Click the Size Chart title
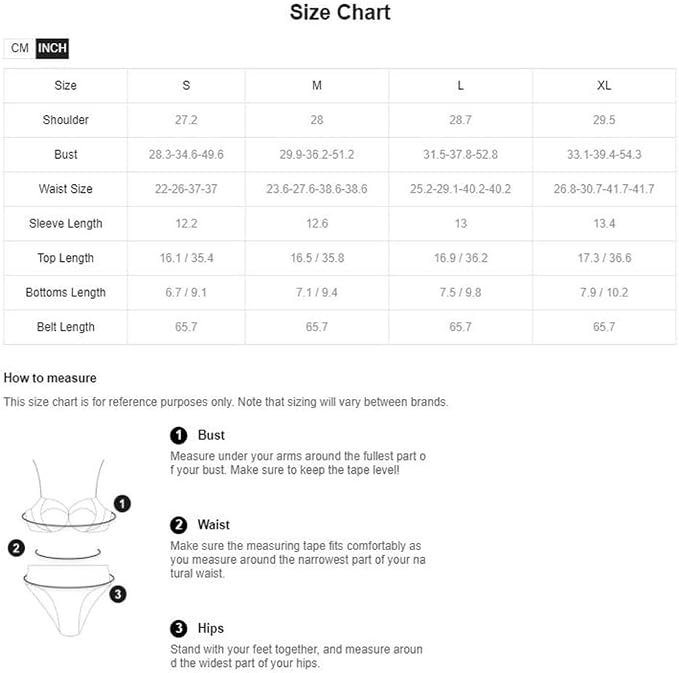 [340, 12]
